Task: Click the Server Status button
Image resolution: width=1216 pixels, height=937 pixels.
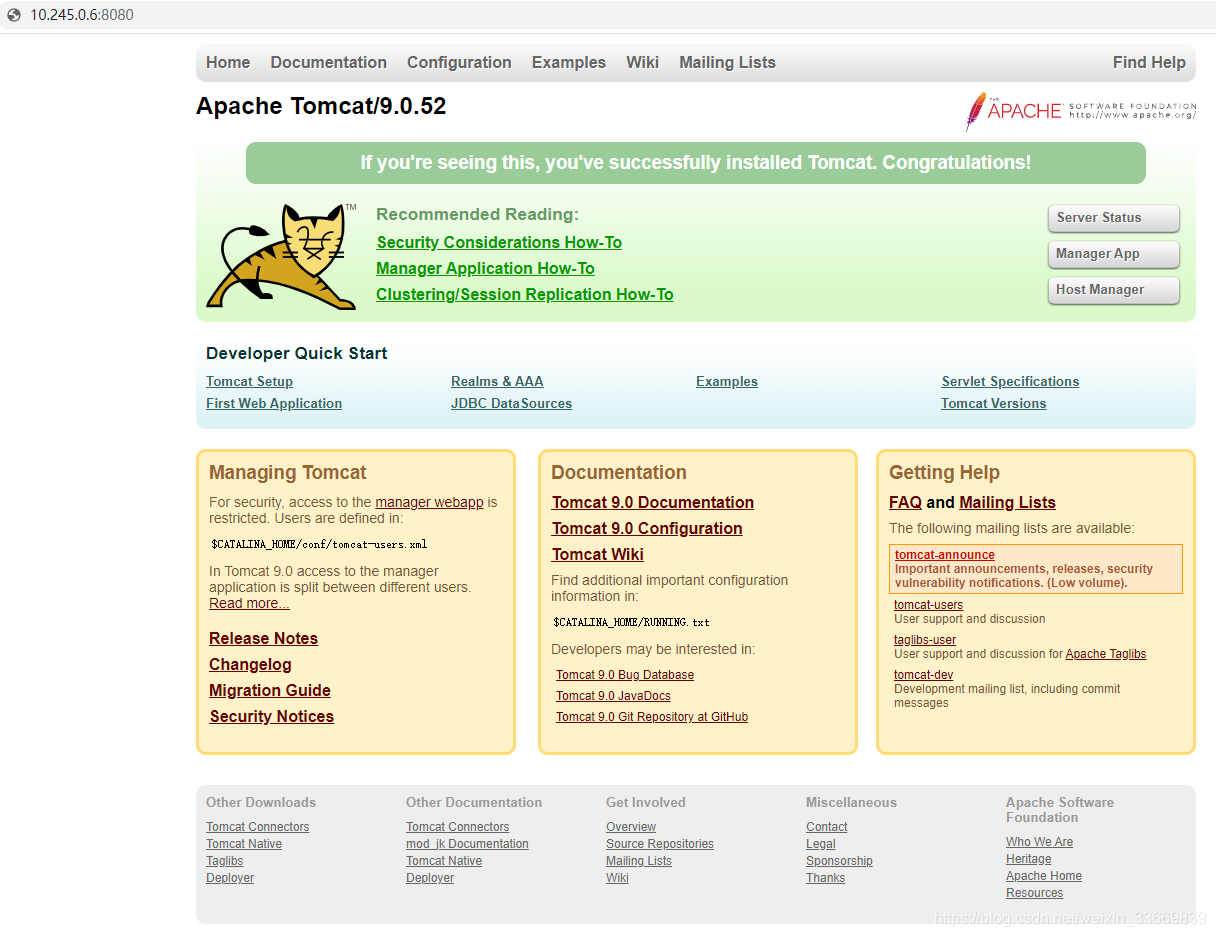Action: 1114,218
